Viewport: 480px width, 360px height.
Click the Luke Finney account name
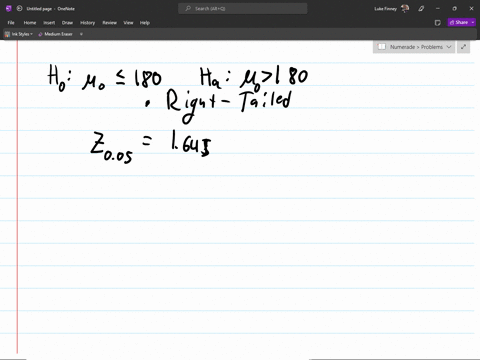(385, 9)
